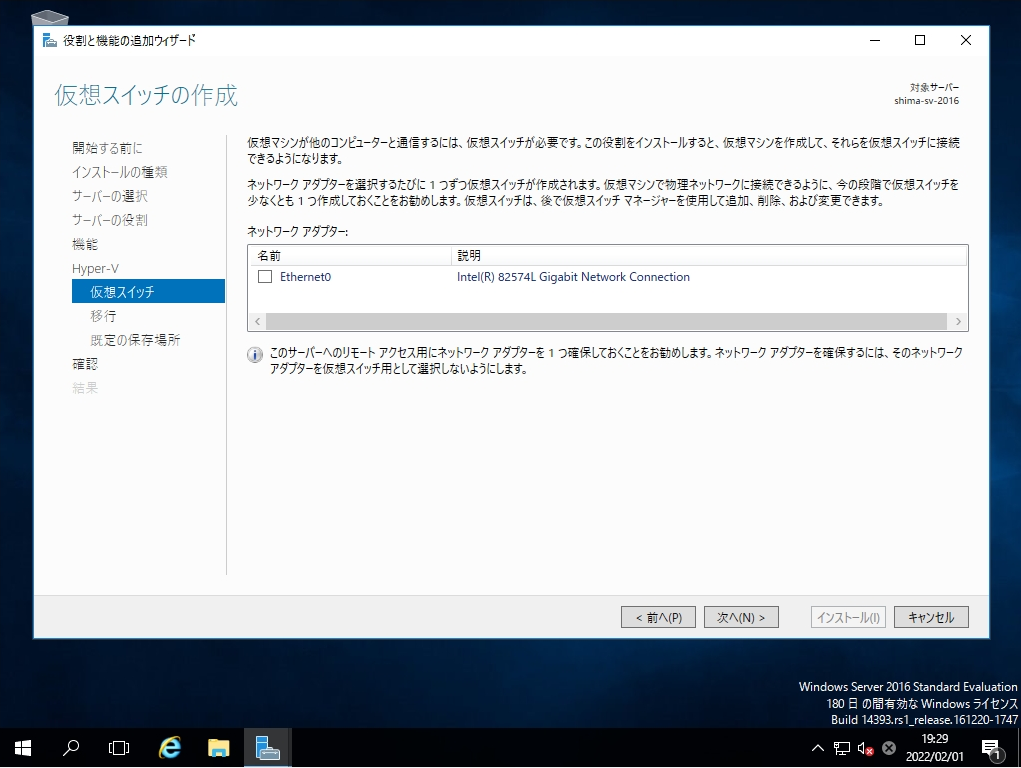The image size is (1021, 768).
Task: Open the taskbar search magnifier
Action: [71, 748]
